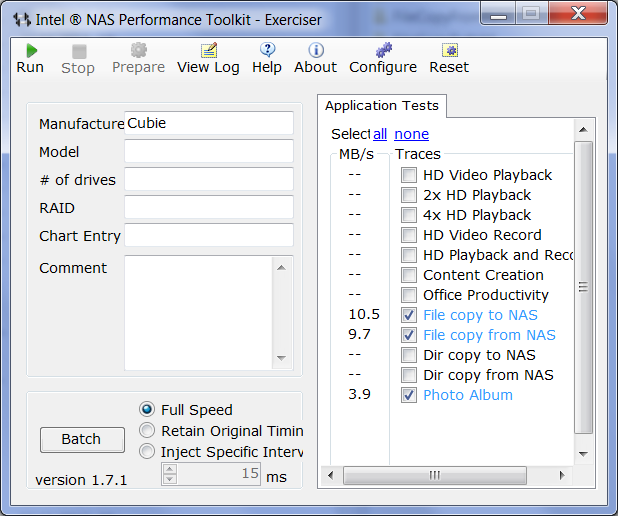
Task: Open the About info icon
Action: [x=316, y=50]
